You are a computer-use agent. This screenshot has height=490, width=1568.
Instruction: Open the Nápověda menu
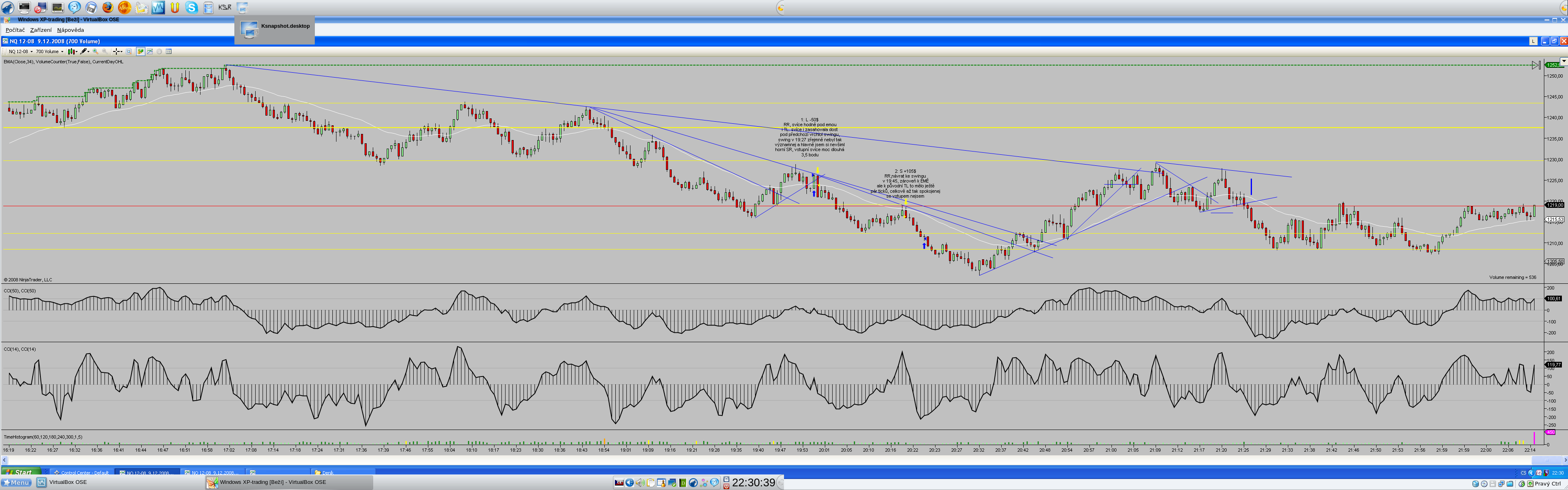tap(71, 30)
